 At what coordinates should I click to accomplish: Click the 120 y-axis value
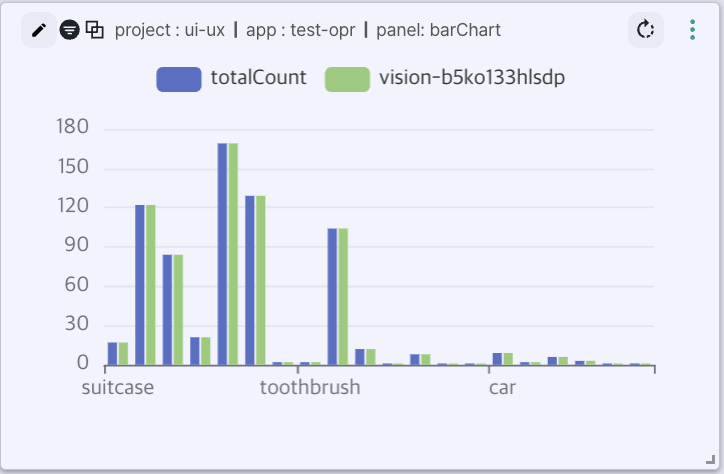tap(72, 206)
